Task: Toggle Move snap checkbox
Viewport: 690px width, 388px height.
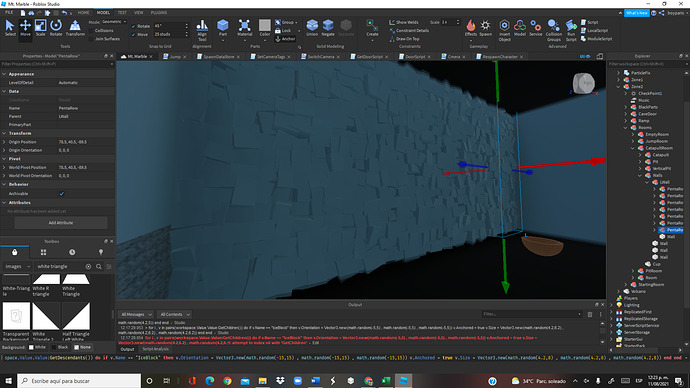Action: coord(133,34)
